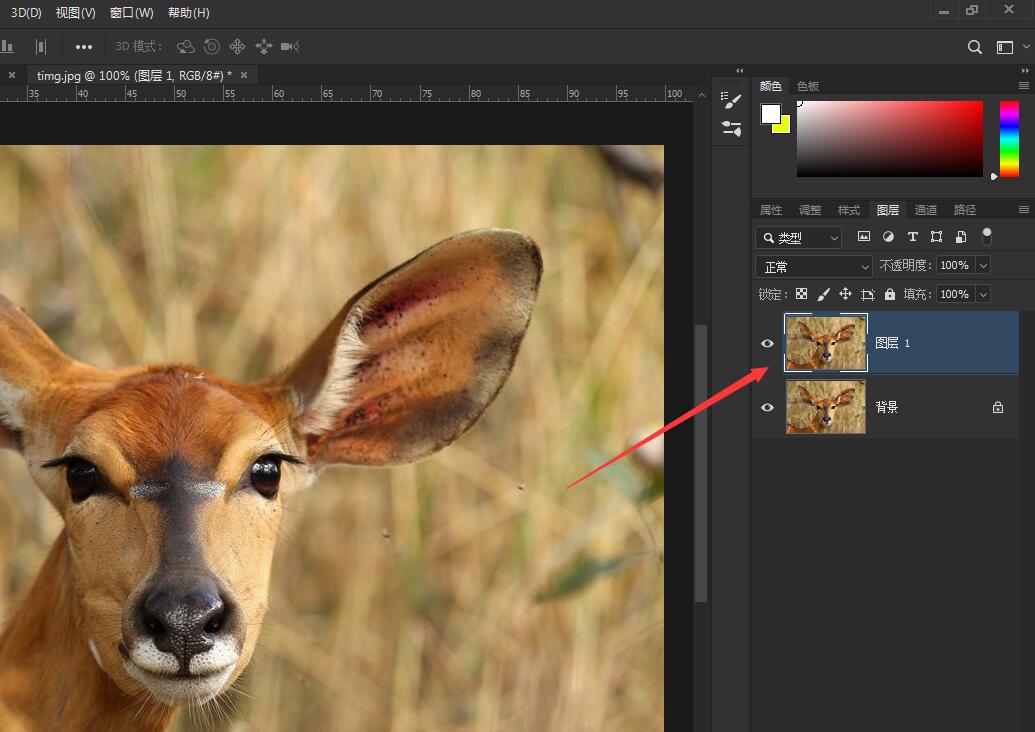Filter layers by type (T) text layers
1035x732 pixels.
(912, 237)
